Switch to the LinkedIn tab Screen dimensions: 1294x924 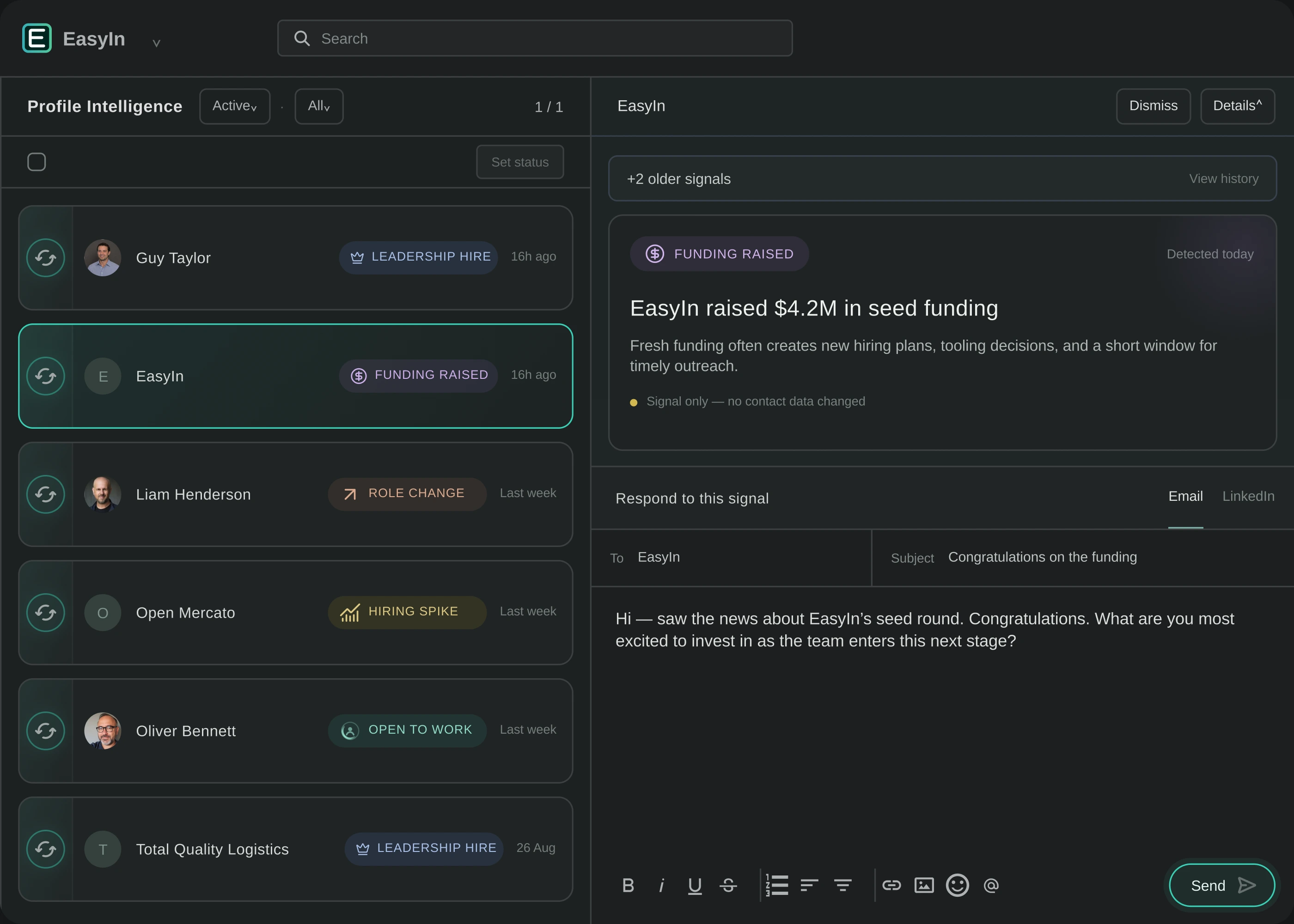coord(1248,496)
